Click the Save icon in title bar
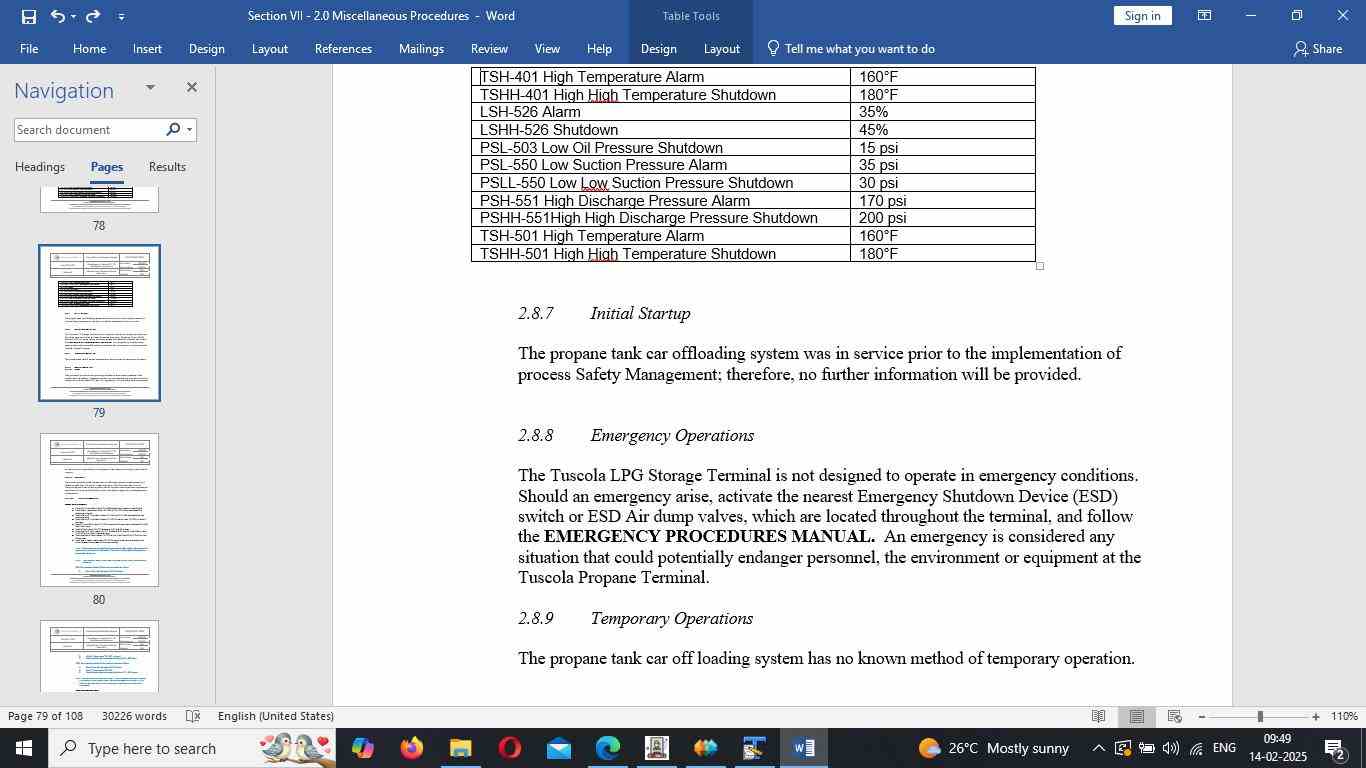 [x=28, y=16]
